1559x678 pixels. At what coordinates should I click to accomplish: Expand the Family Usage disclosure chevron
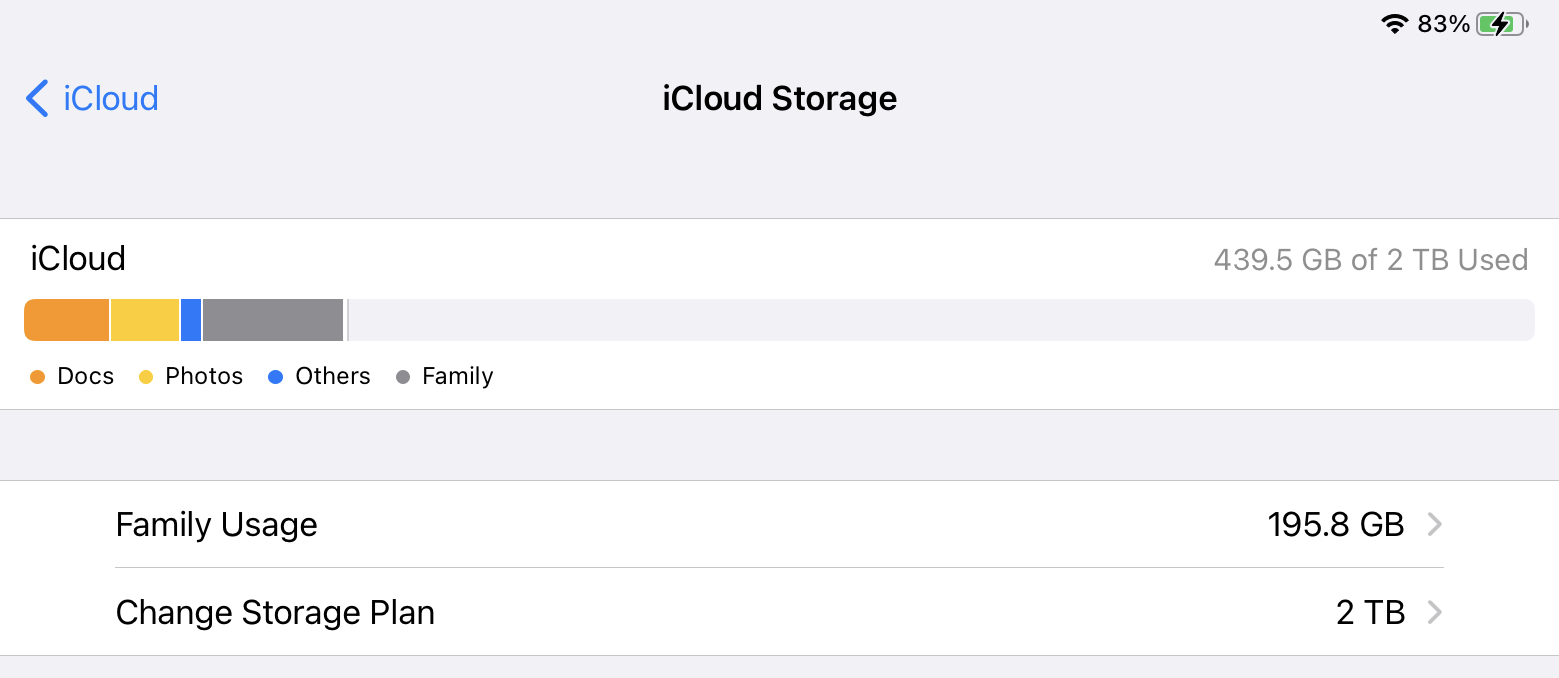pos(1434,524)
